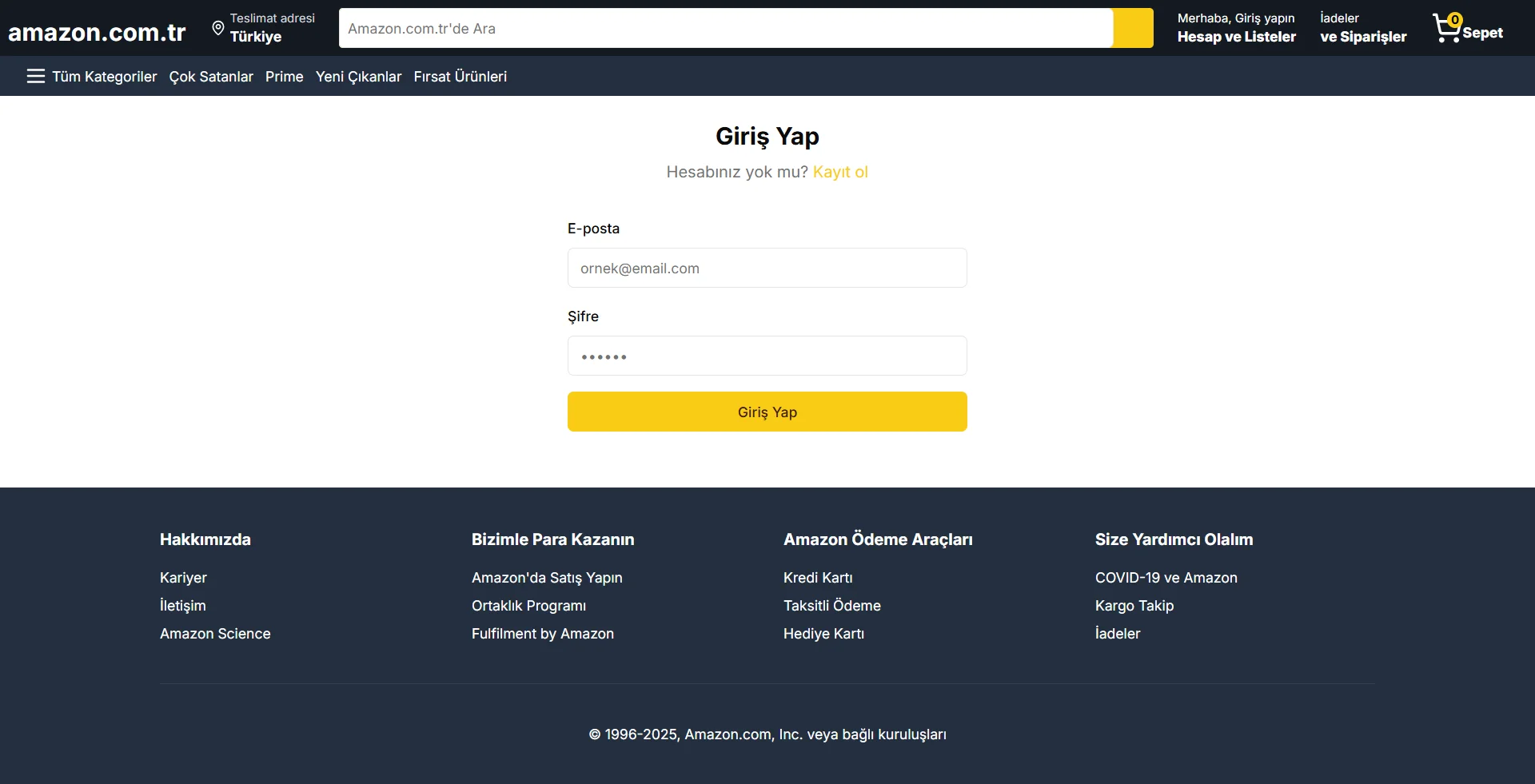1535x784 pixels.
Task: Go to amazon.com.tr home logo
Action: 97,32
